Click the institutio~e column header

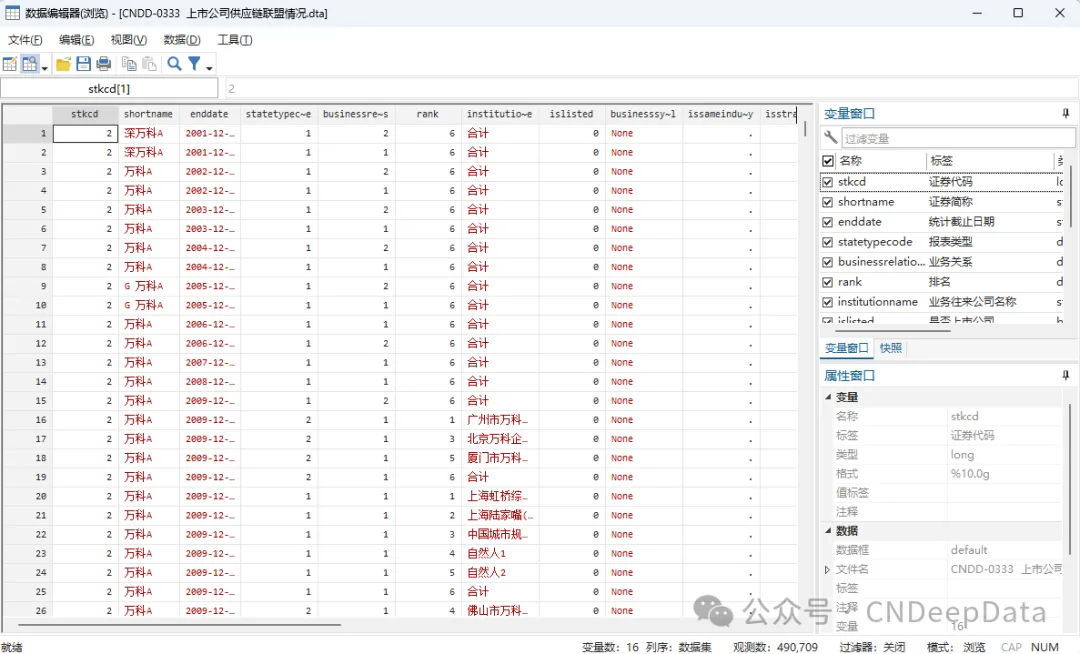499,114
